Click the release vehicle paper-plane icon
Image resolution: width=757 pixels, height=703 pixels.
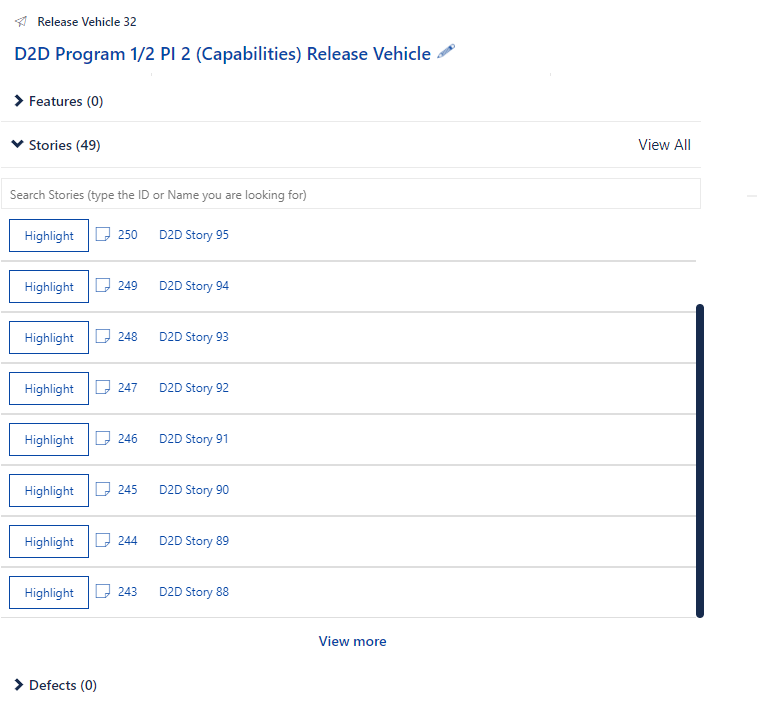(x=21, y=21)
